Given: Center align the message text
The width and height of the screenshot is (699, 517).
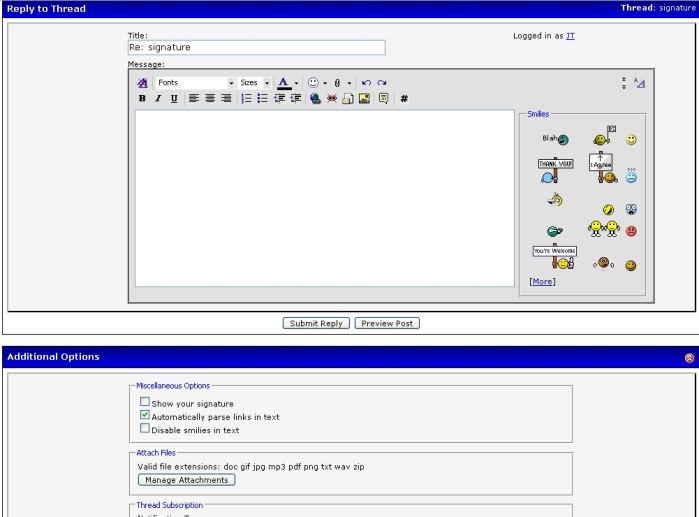Looking at the screenshot, I should tap(209, 98).
